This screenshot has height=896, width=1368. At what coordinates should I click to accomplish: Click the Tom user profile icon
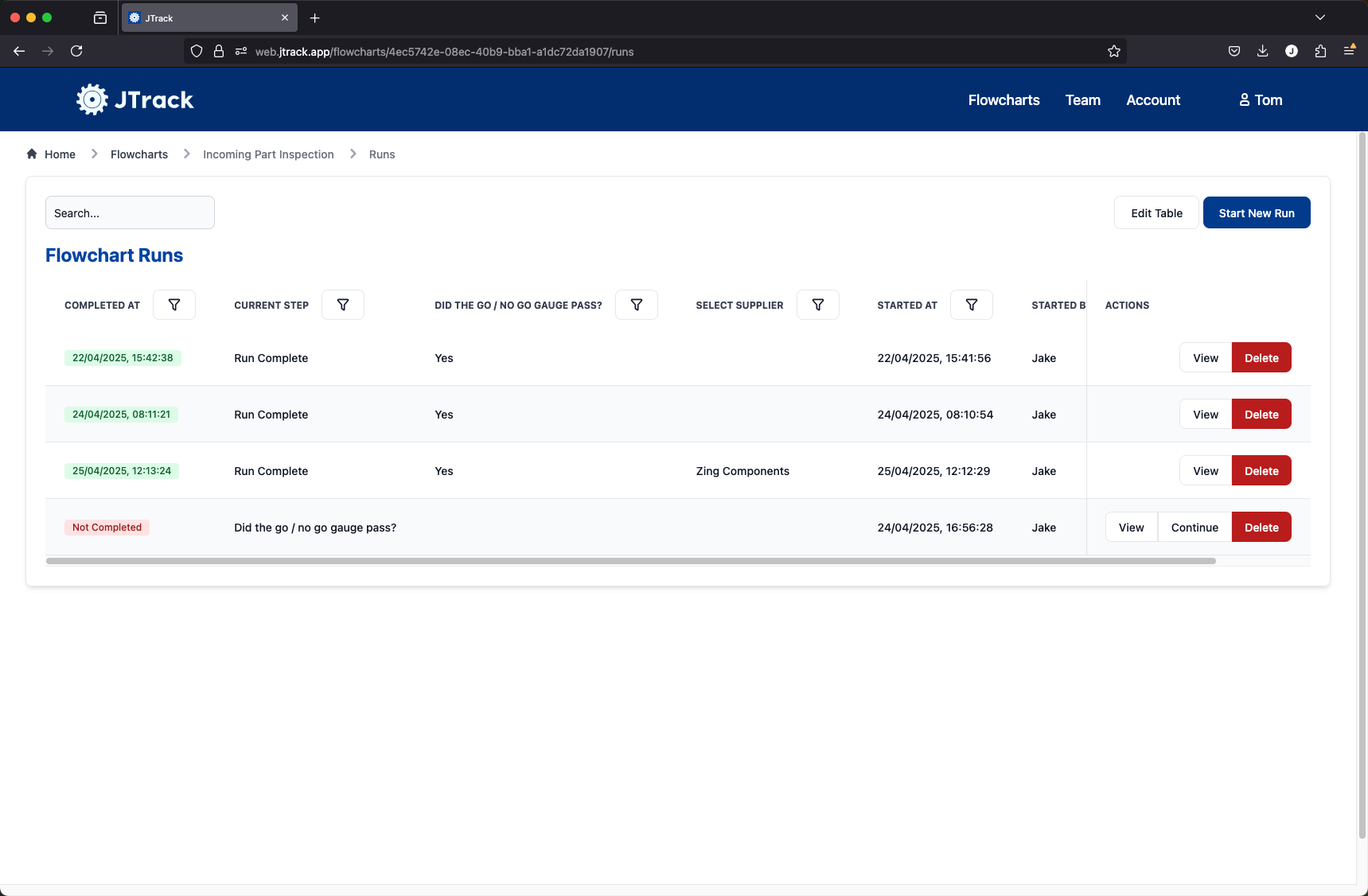(1244, 99)
